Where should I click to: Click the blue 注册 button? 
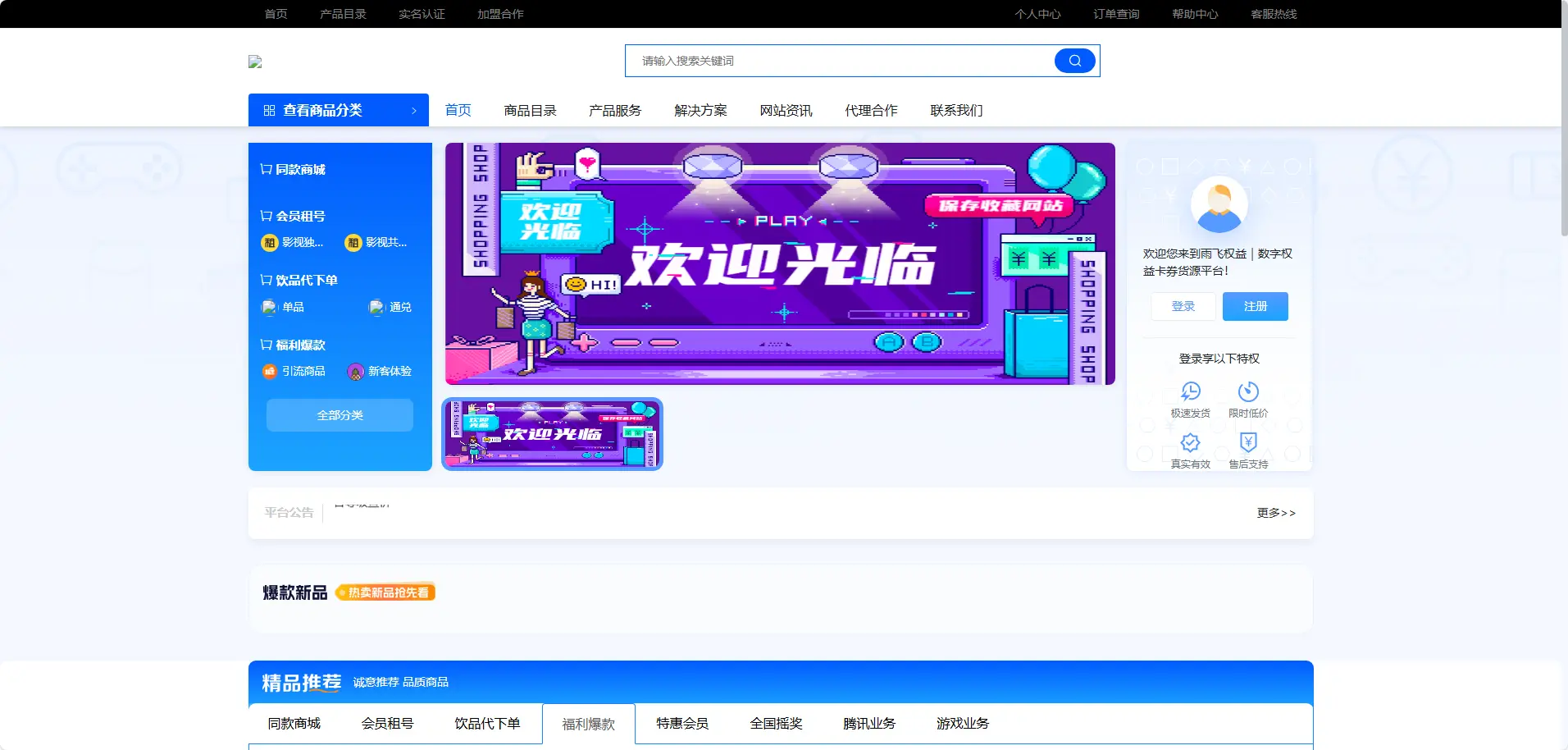pos(1255,306)
